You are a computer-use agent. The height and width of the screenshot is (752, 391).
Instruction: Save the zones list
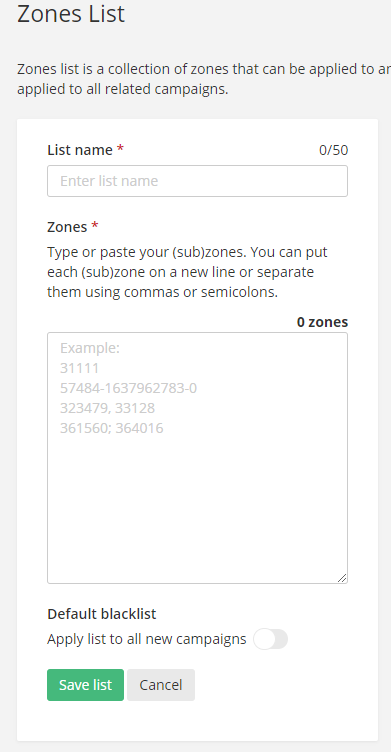click(x=85, y=685)
